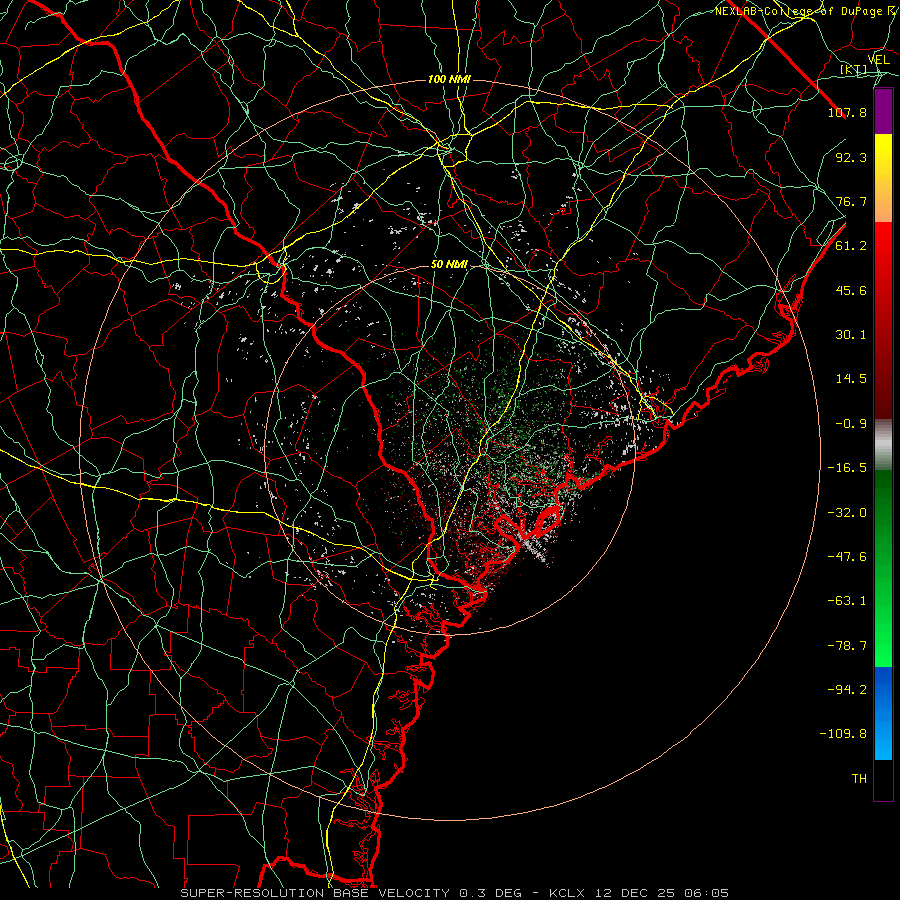The height and width of the screenshot is (900, 900).
Task: Click the 76.7 velocity scale value
Action: click(x=851, y=201)
